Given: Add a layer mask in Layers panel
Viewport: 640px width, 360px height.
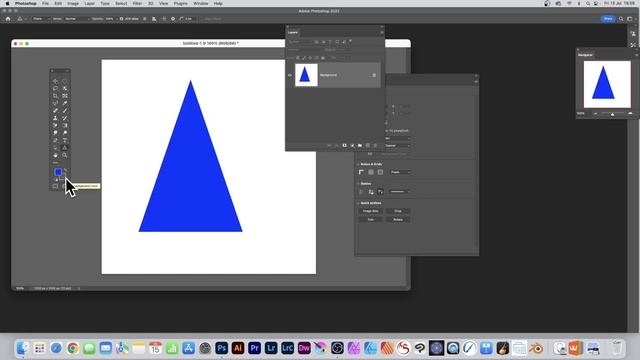Looking at the screenshot, I should point(344,145).
